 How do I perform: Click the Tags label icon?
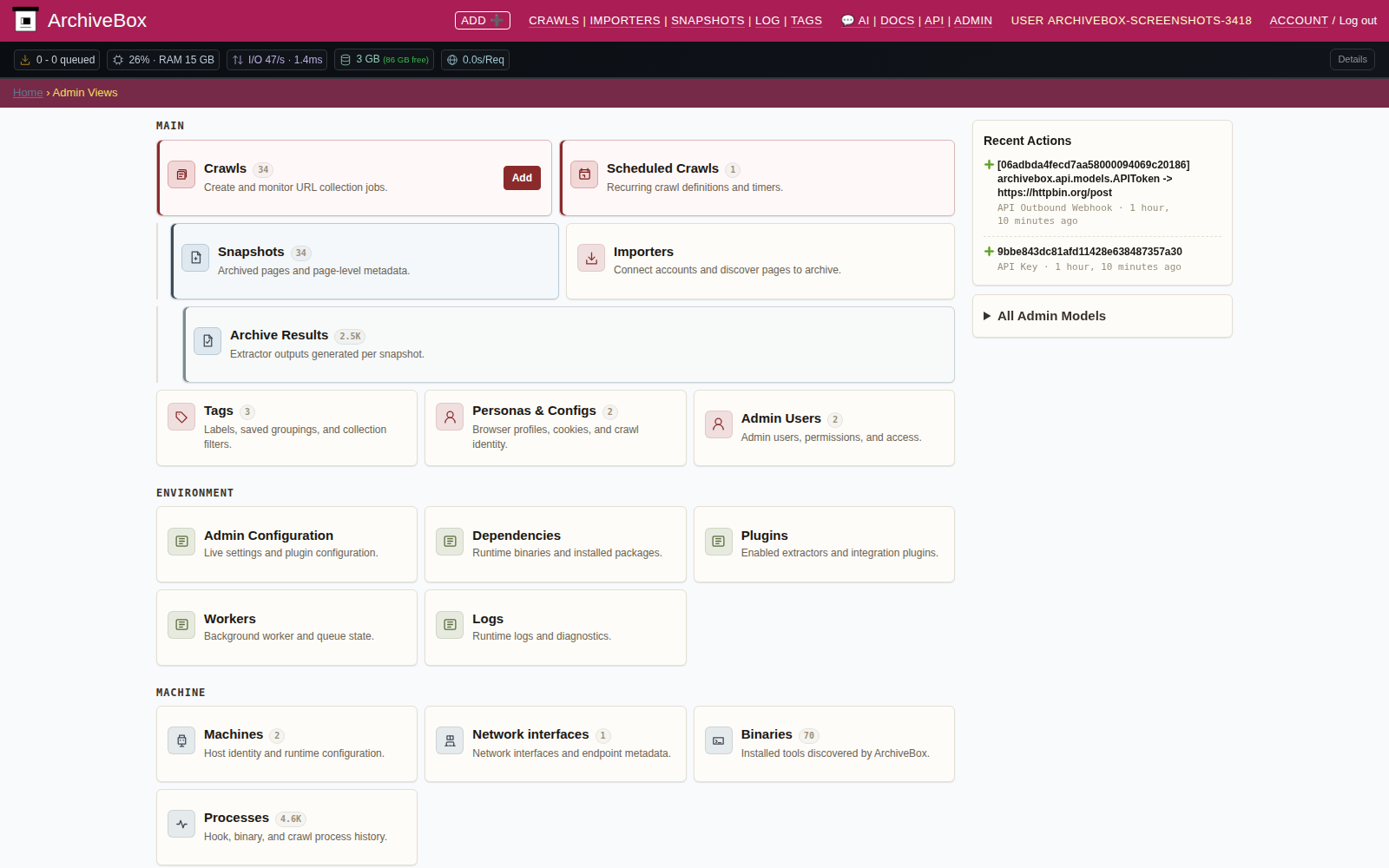pos(181,417)
